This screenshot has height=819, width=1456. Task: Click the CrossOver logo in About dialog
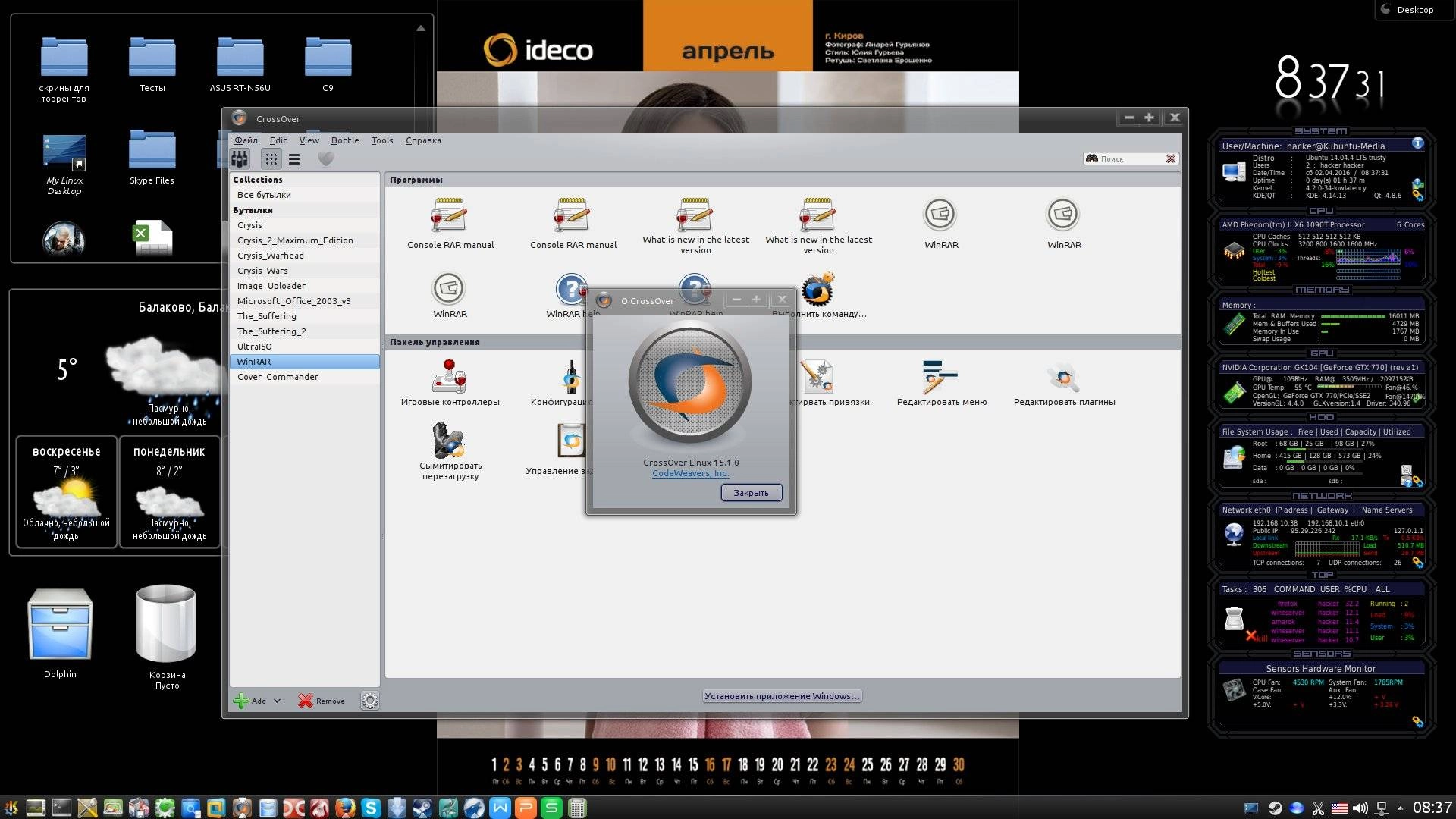point(690,383)
